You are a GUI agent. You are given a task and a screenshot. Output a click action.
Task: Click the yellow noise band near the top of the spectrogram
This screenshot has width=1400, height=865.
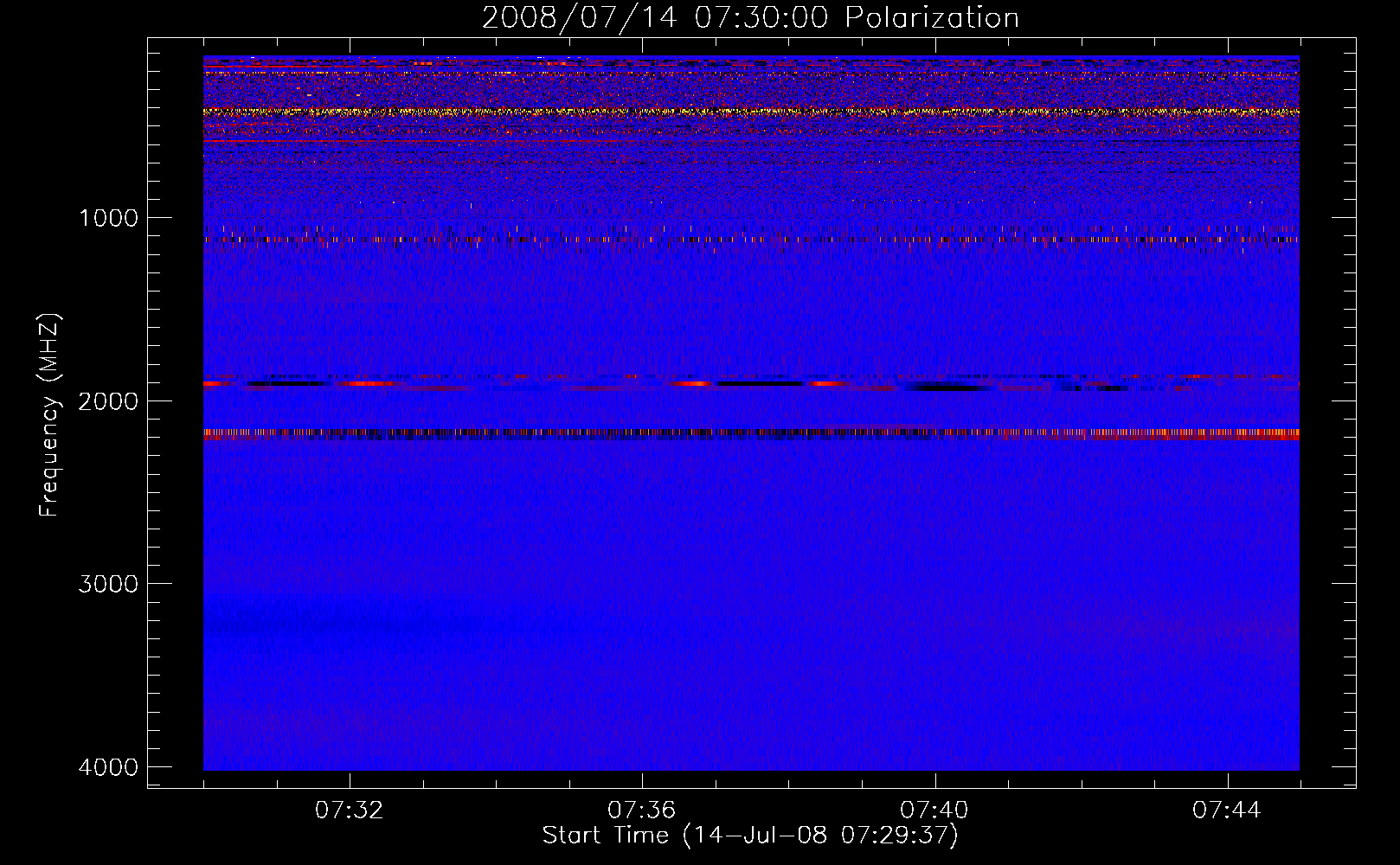coord(751,112)
